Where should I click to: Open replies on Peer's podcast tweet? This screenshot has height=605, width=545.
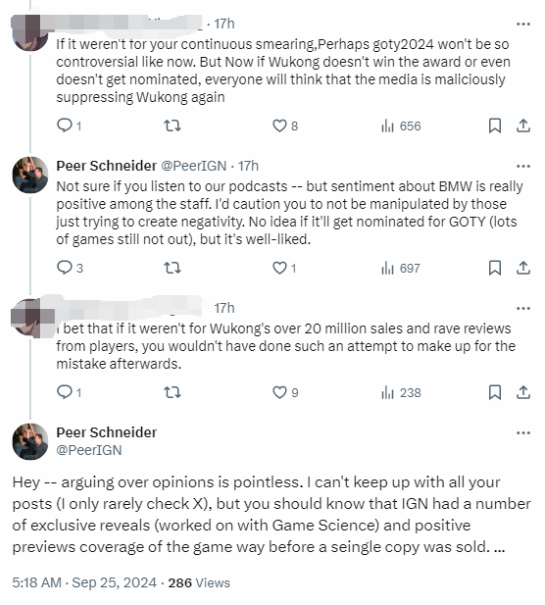tap(70, 268)
